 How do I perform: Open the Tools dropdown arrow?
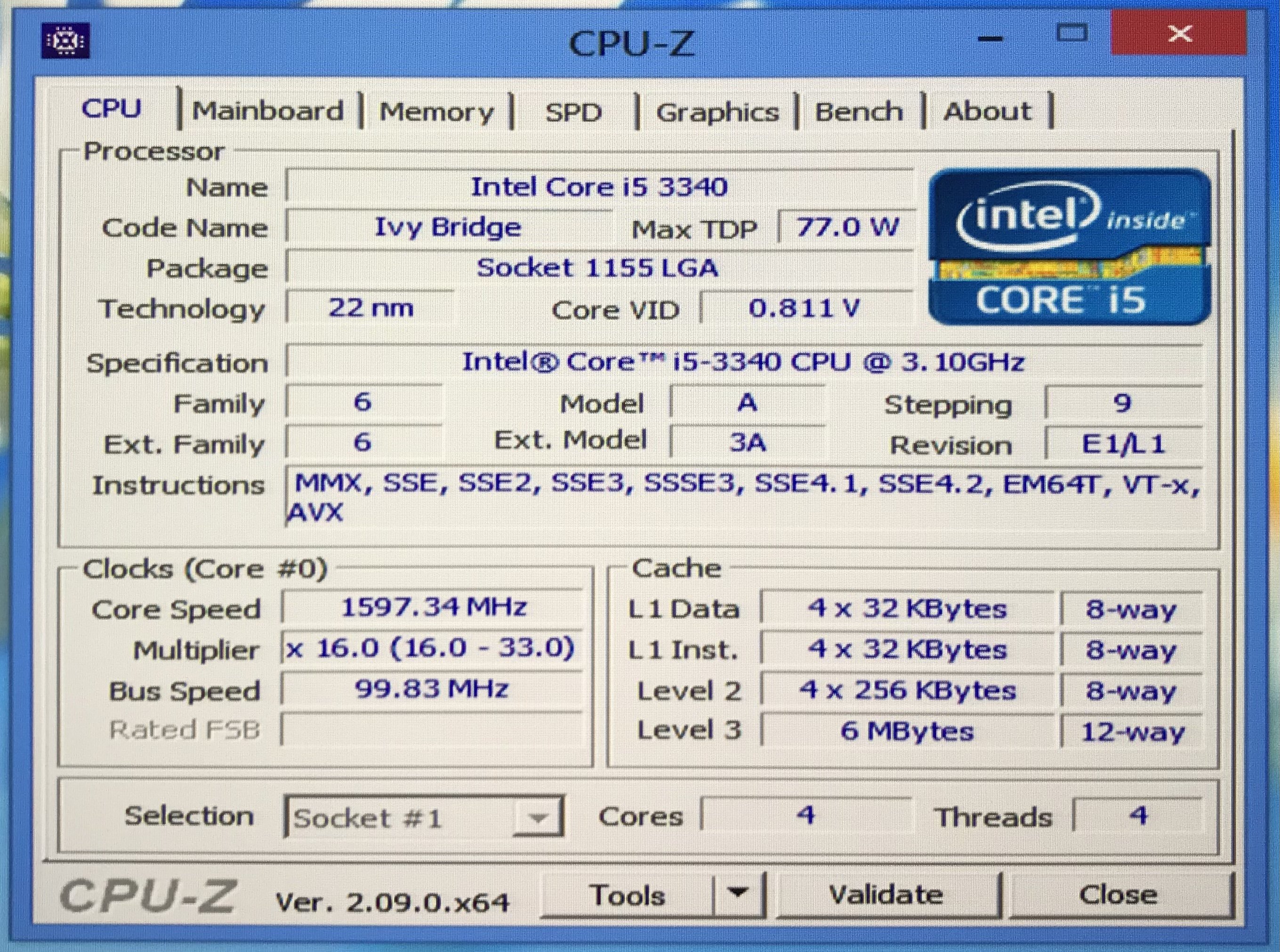coord(738,893)
